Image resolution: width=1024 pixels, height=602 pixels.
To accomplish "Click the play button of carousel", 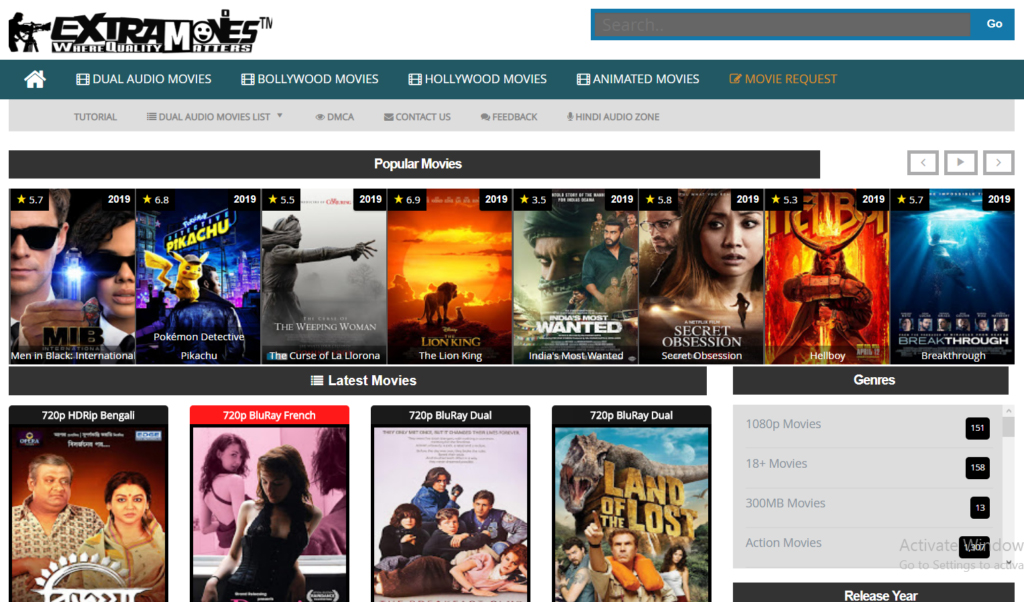I will (x=960, y=163).
